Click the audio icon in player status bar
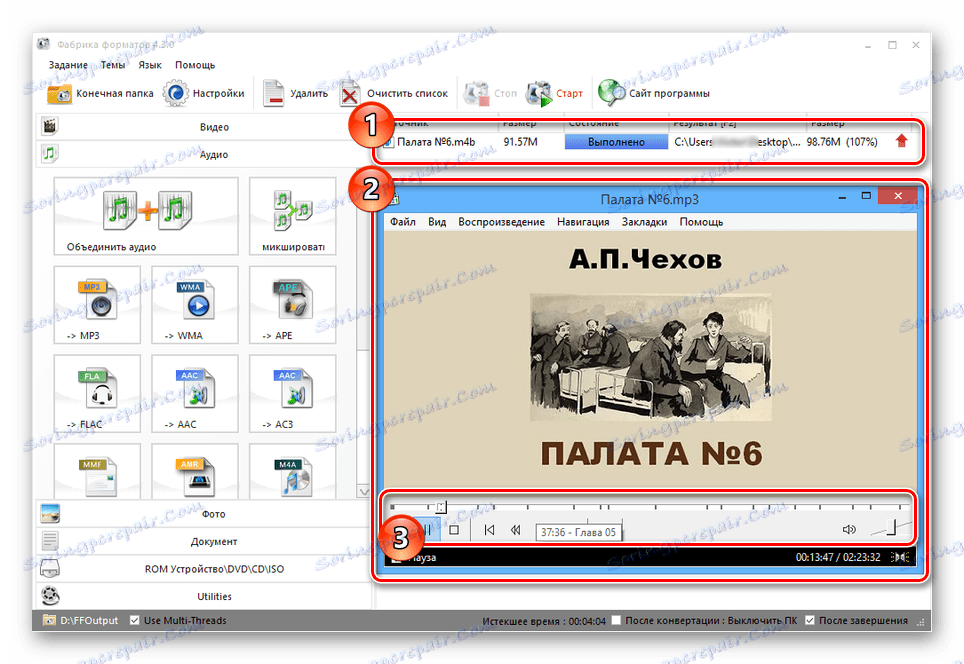 pyautogui.click(x=901, y=557)
